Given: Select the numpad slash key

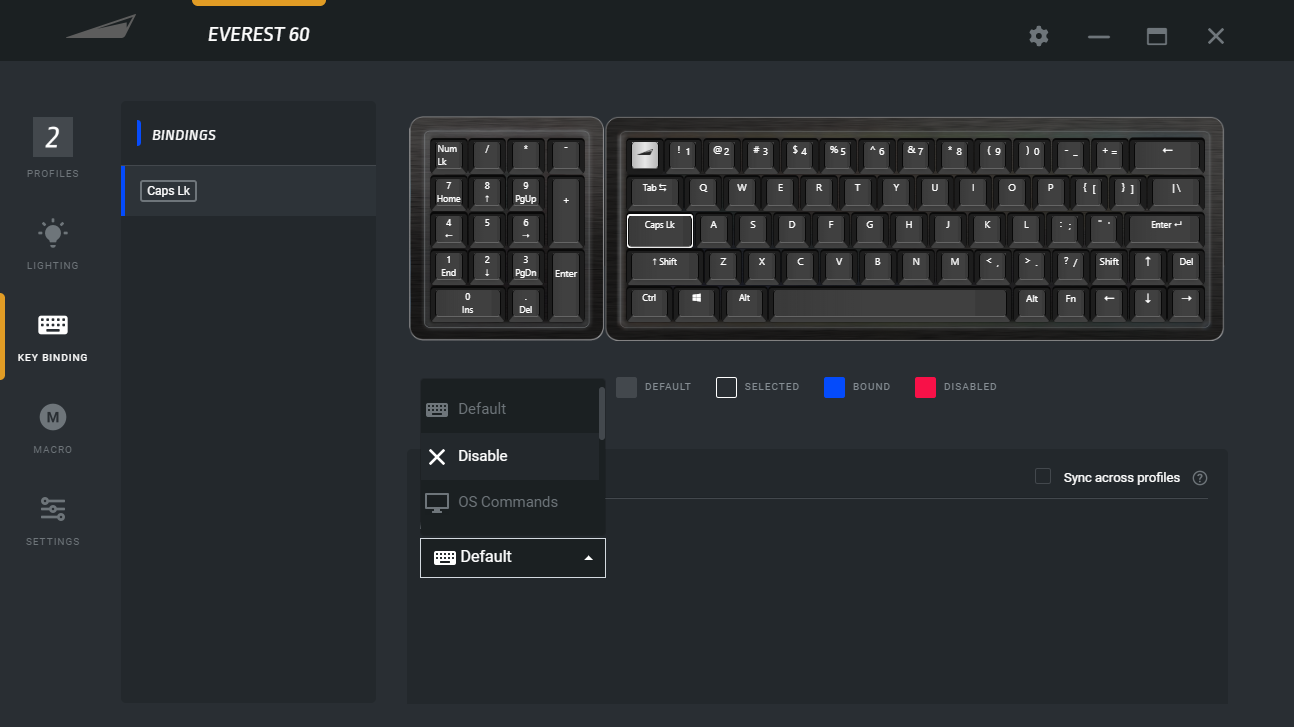Looking at the screenshot, I should (x=487, y=155).
